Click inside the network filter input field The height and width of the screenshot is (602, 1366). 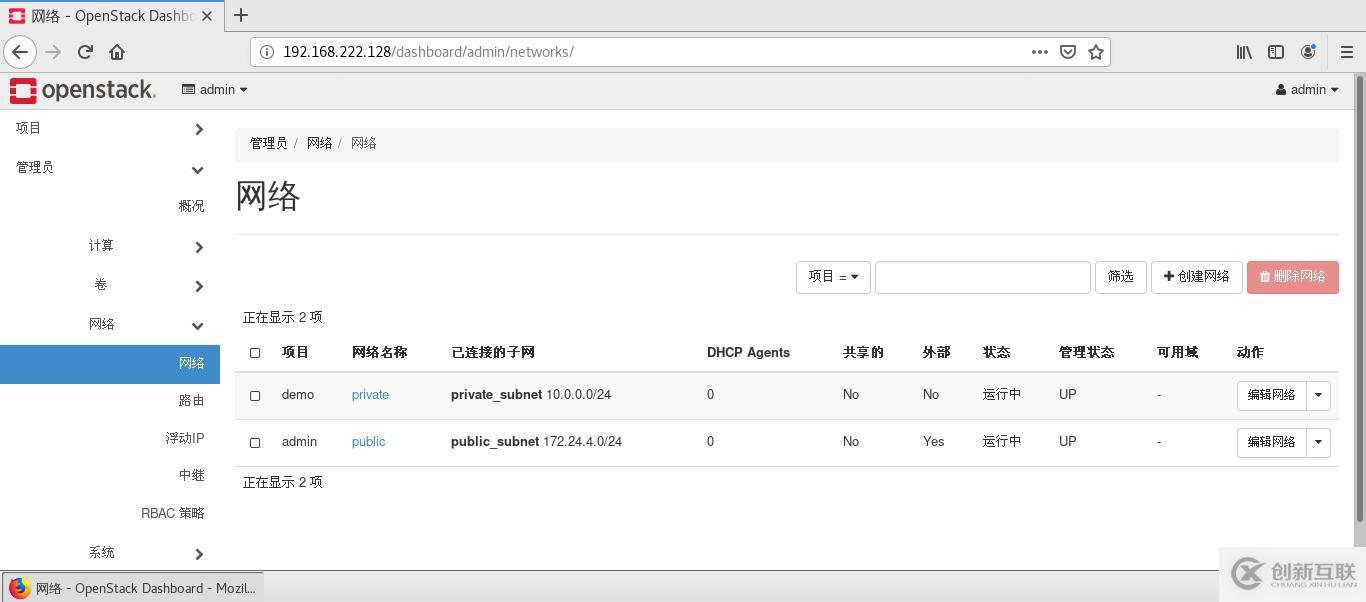pos(982,277)
